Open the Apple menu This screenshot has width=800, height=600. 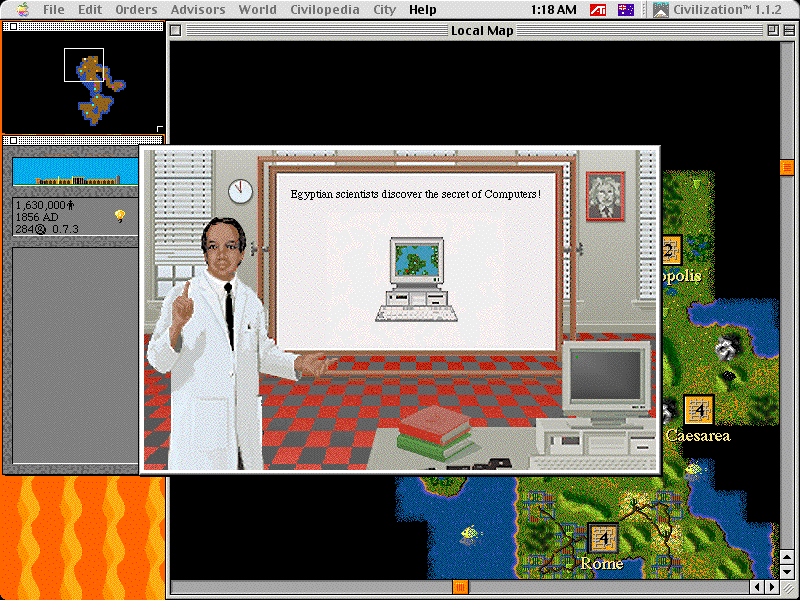[23, 9]
